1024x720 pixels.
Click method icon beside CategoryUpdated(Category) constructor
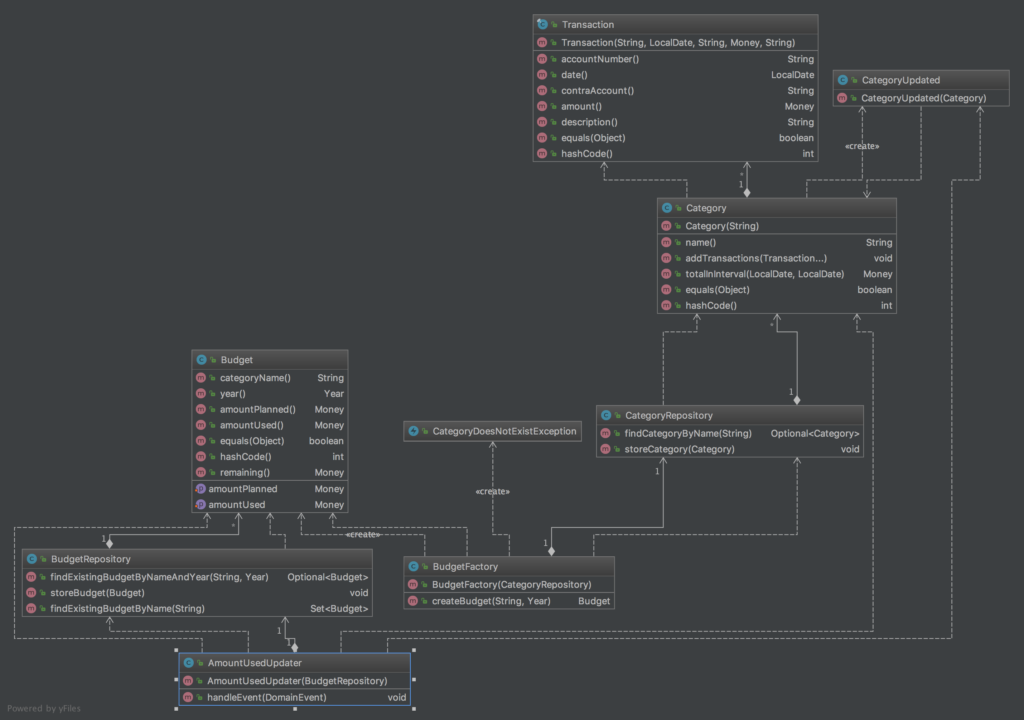pos(842,98)
